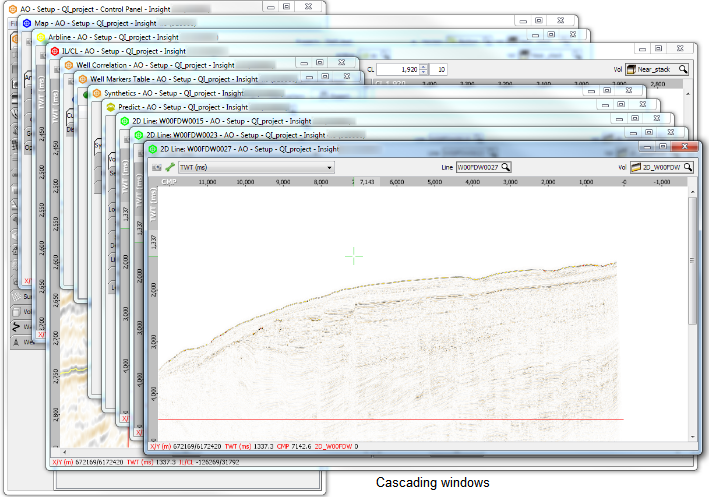Click the magnifier icon in the Line field
This screenshot has height=497, width=709.
point(506,167)
